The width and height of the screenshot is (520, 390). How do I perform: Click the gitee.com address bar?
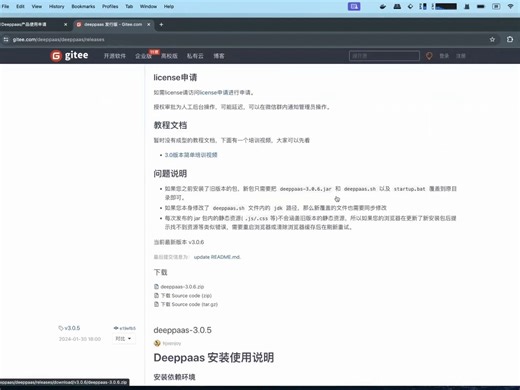(x=247, y=39)
